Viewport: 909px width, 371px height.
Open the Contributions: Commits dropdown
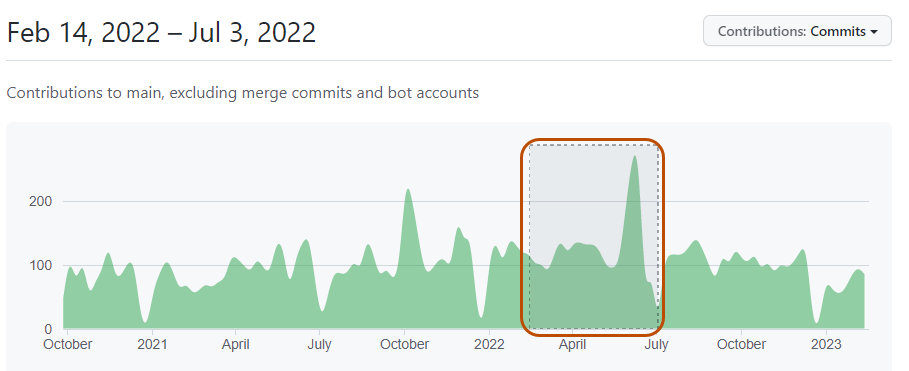(x=797, y=31)
